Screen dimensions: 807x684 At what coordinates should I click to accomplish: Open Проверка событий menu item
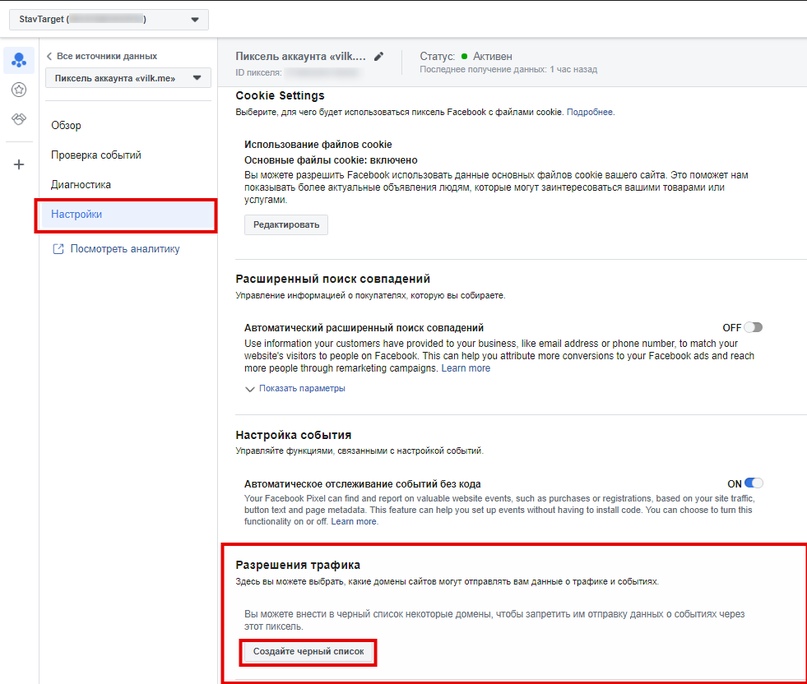coord(96,155)
